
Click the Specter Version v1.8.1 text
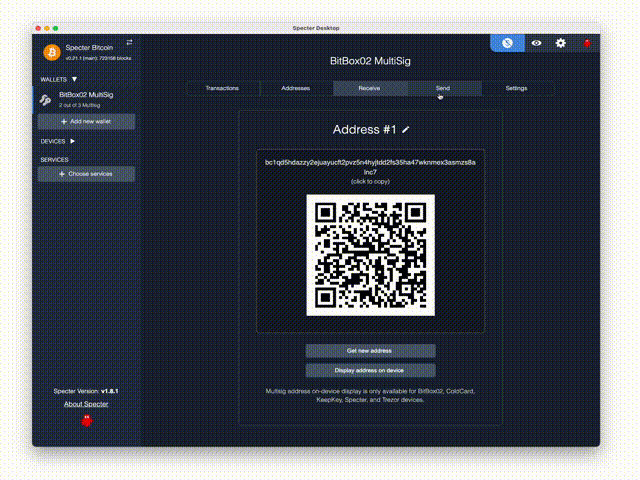(x=86, y=391)
